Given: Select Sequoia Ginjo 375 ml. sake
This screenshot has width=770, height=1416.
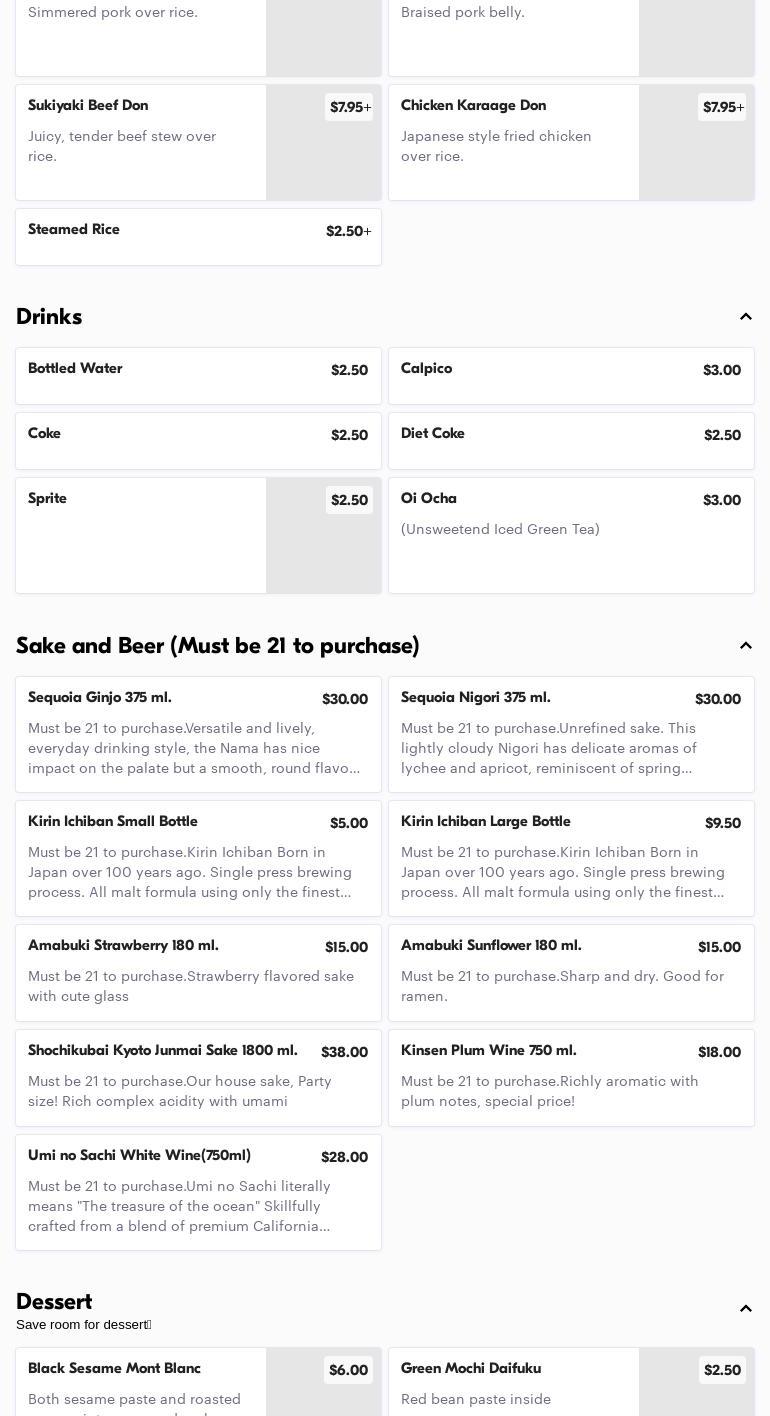Looking at the screenshot, I should point(198,735).
